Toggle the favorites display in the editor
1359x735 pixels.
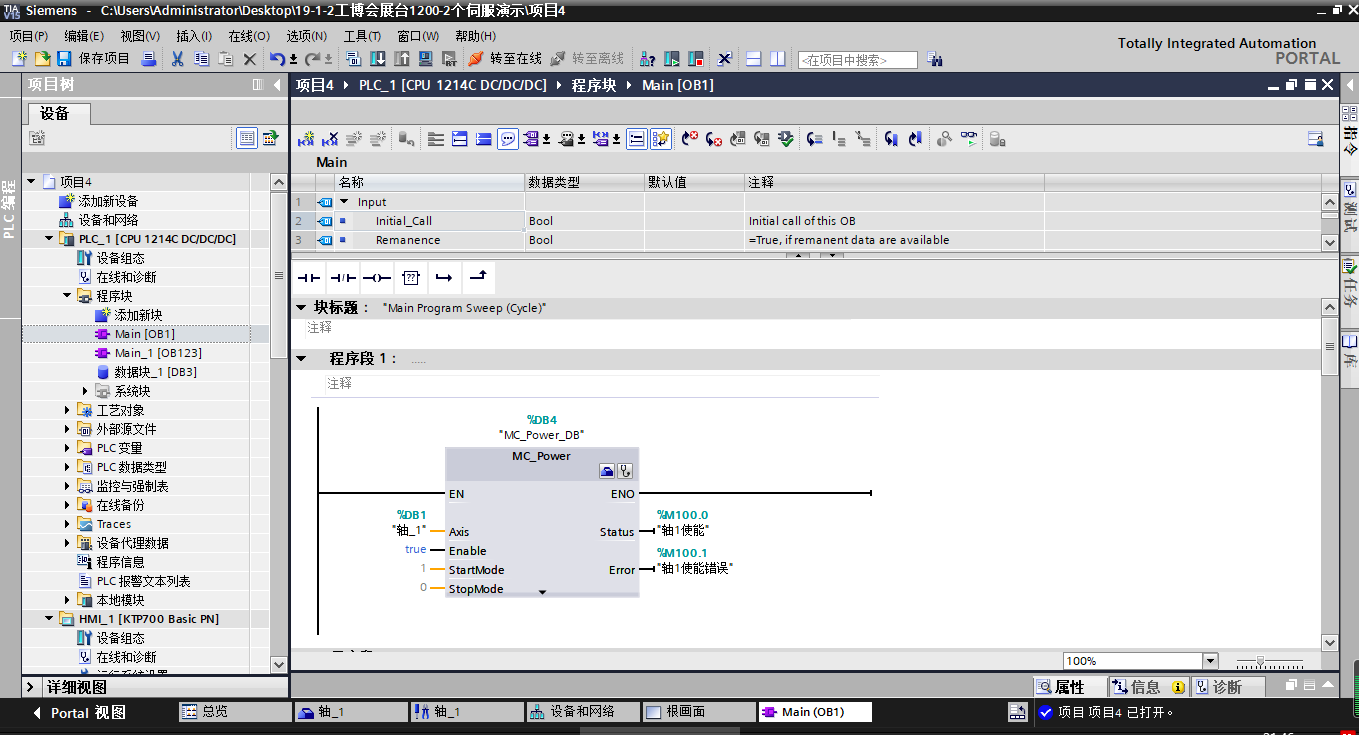661,139
